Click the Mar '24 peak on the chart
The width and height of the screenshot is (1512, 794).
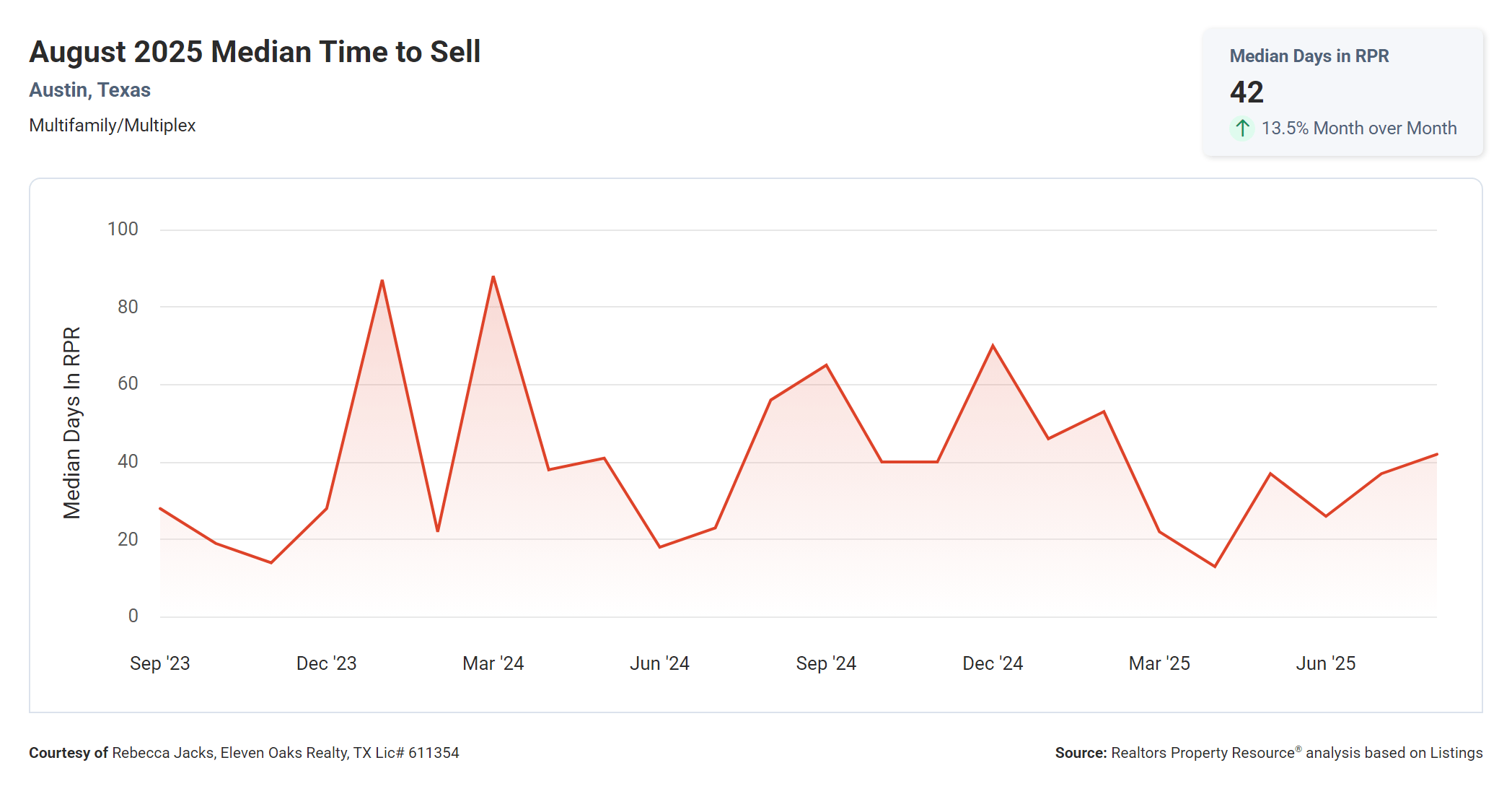493,276
